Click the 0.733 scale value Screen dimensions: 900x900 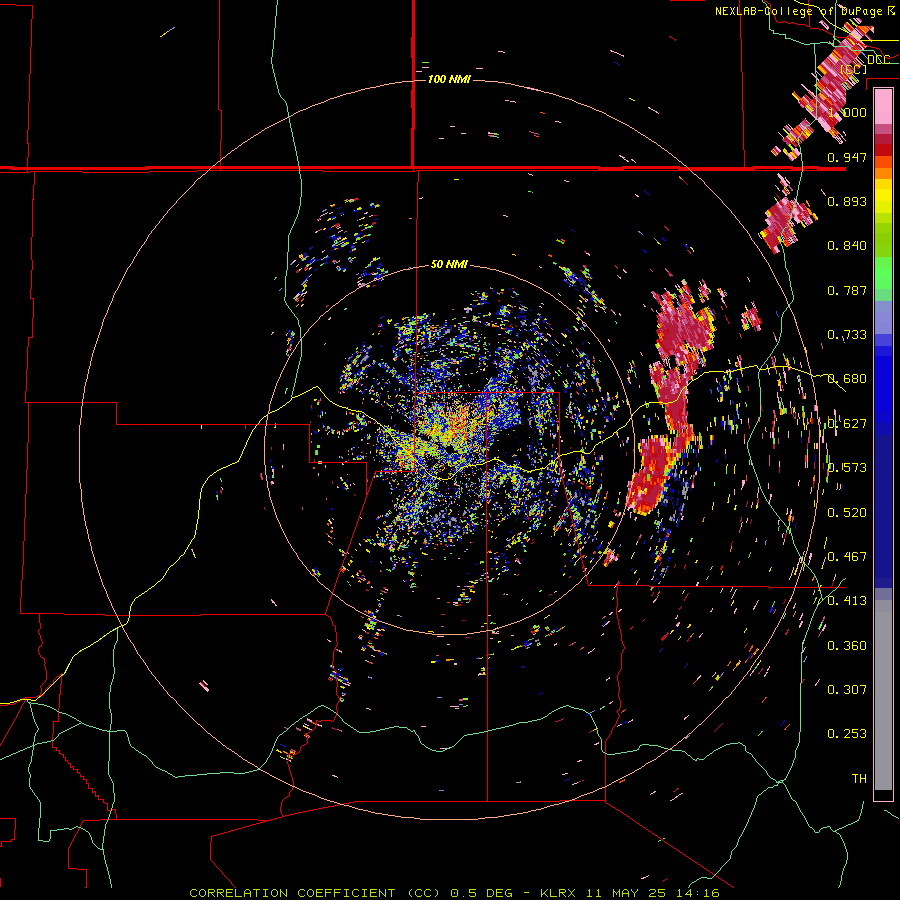point(847,335)
